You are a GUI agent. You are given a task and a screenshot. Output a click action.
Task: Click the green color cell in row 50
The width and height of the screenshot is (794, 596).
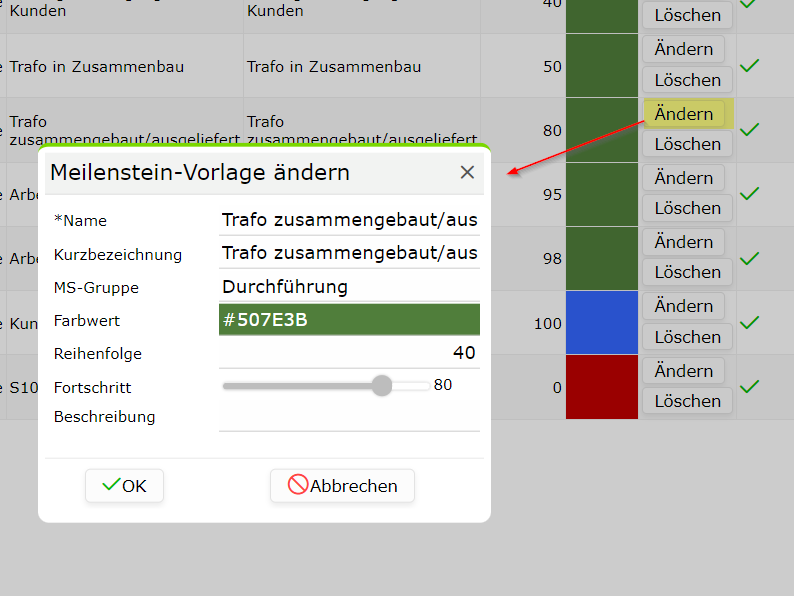pyautogui.click(x=602, y=66)
